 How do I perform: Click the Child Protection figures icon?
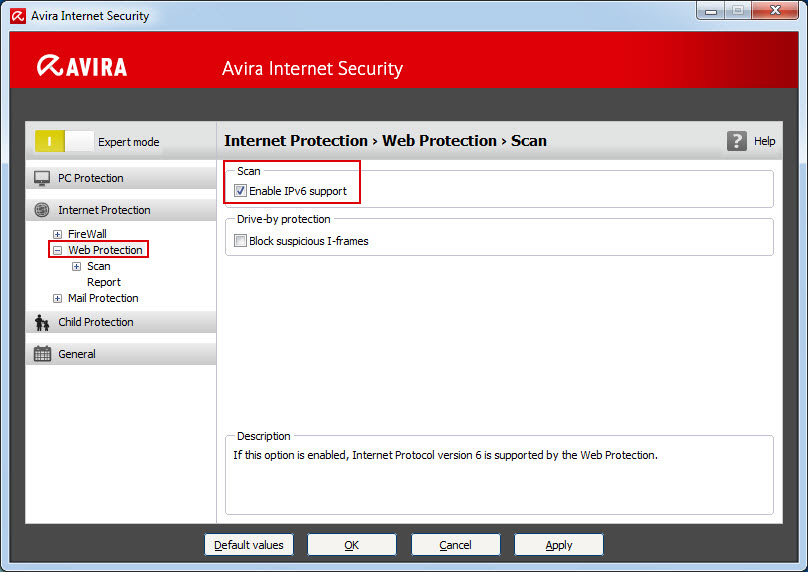pos(42,323)
